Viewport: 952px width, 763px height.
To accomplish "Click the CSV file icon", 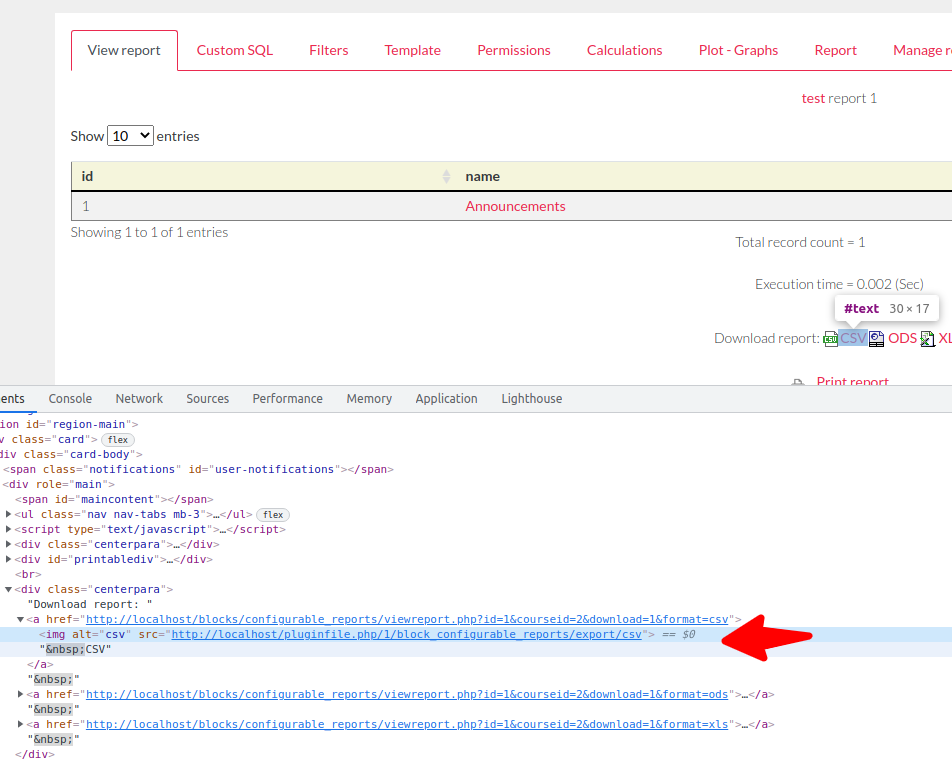I will [x=830, y=339].
